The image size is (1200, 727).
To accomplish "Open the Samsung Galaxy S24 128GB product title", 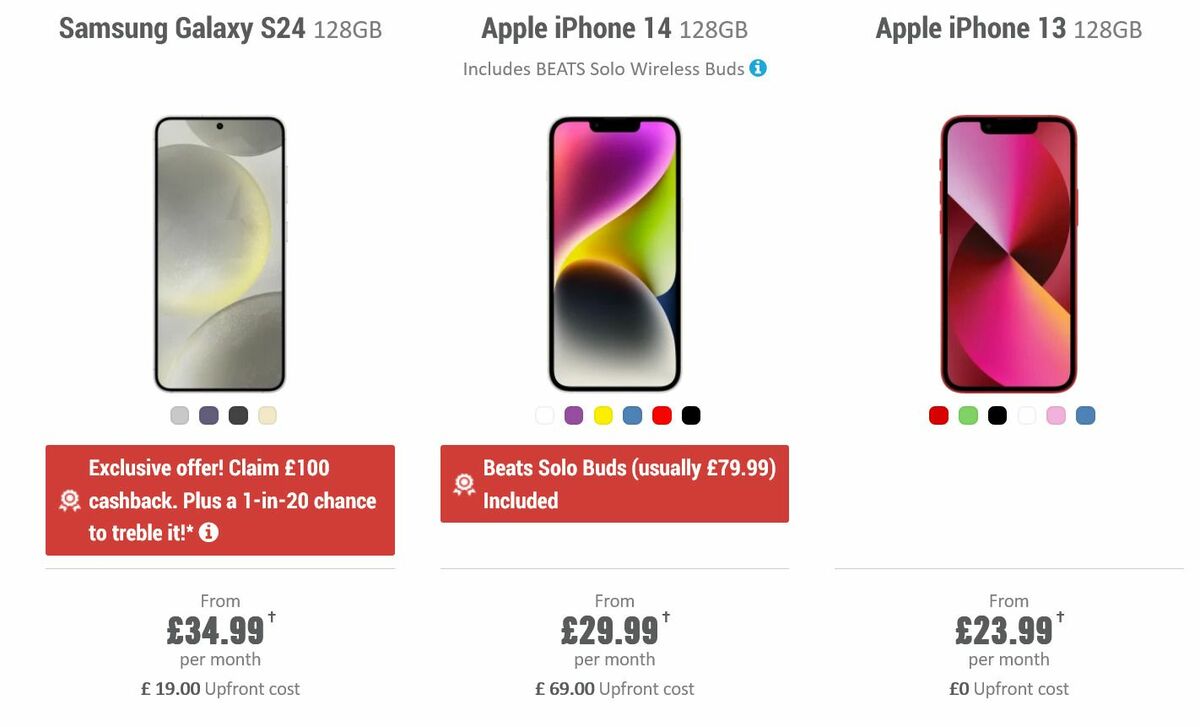I will pos(220,29).
